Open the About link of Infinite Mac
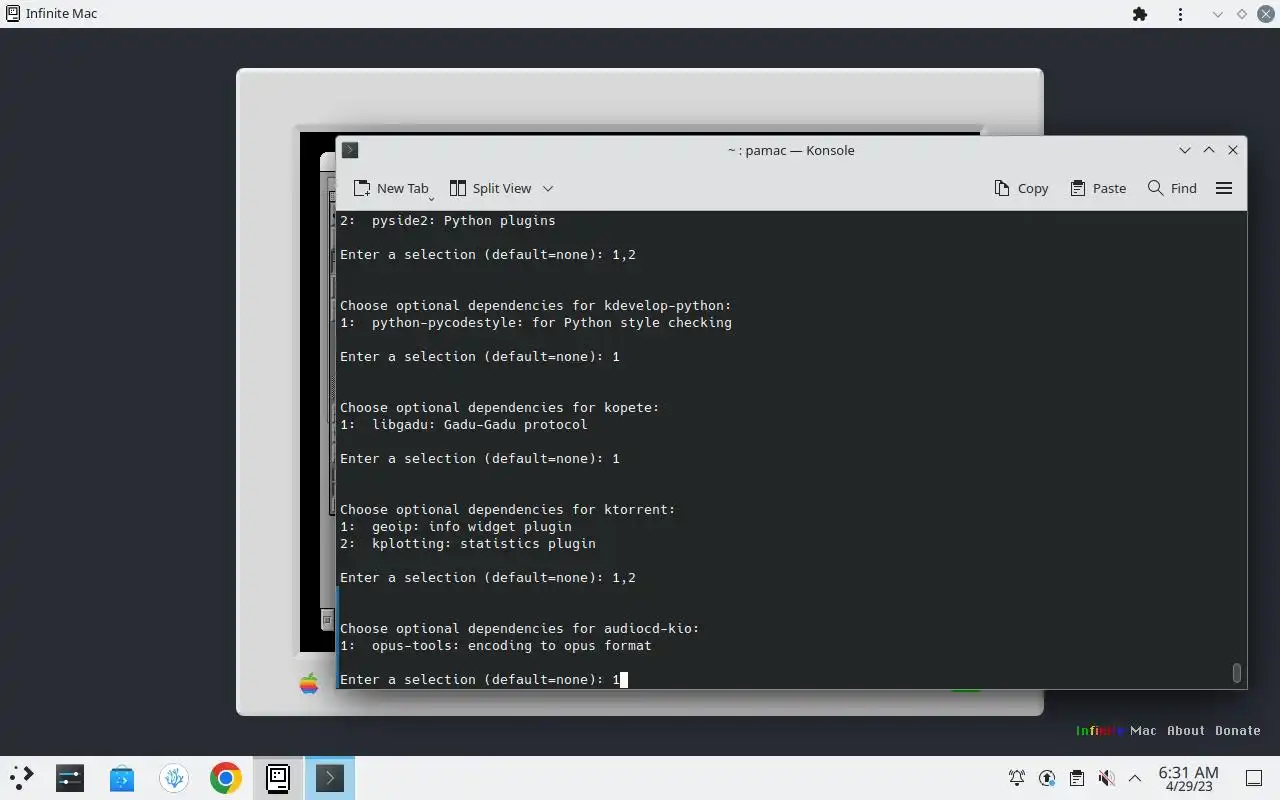 point(1186,731)
